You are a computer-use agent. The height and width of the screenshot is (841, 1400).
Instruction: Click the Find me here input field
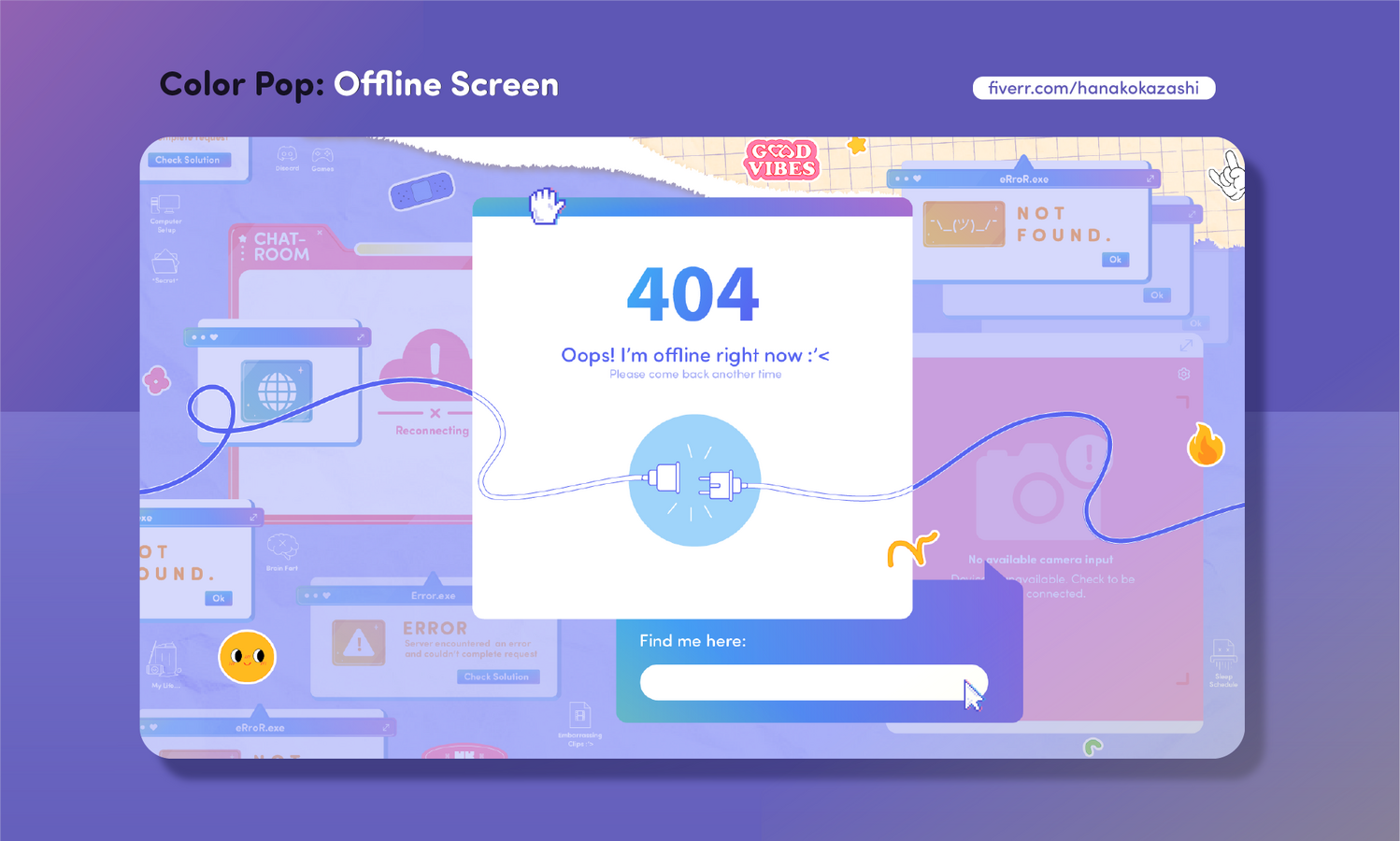pyautogui.click(x=804, y=682)
